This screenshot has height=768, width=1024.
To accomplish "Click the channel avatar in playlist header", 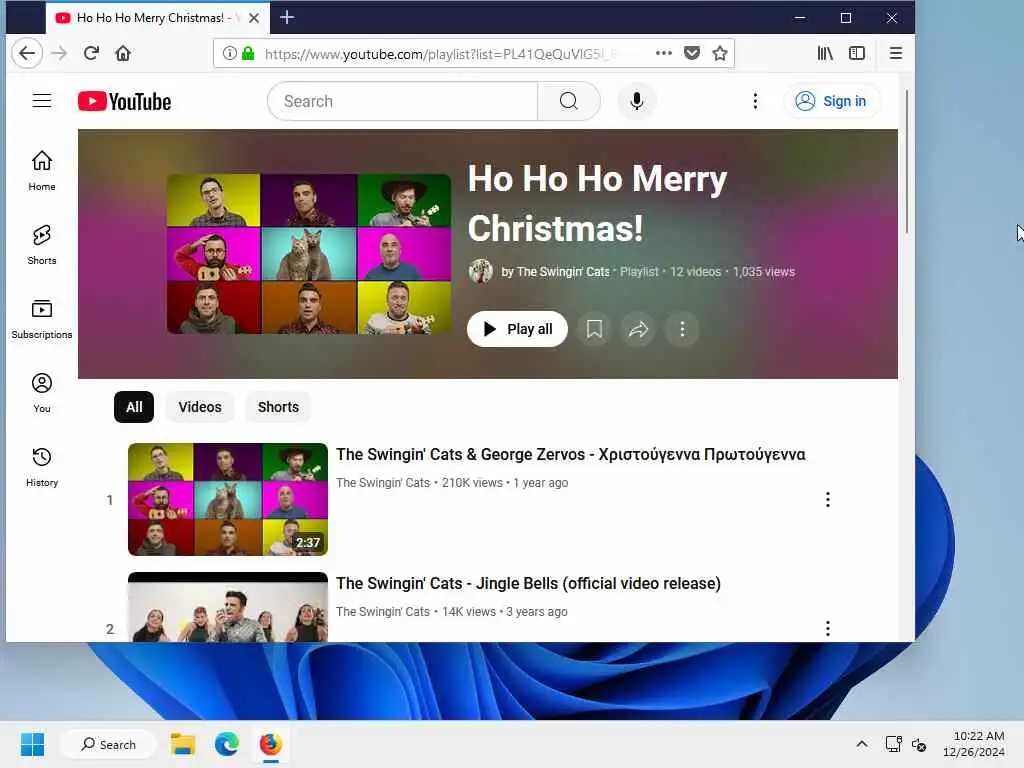I will pos(481,271).
